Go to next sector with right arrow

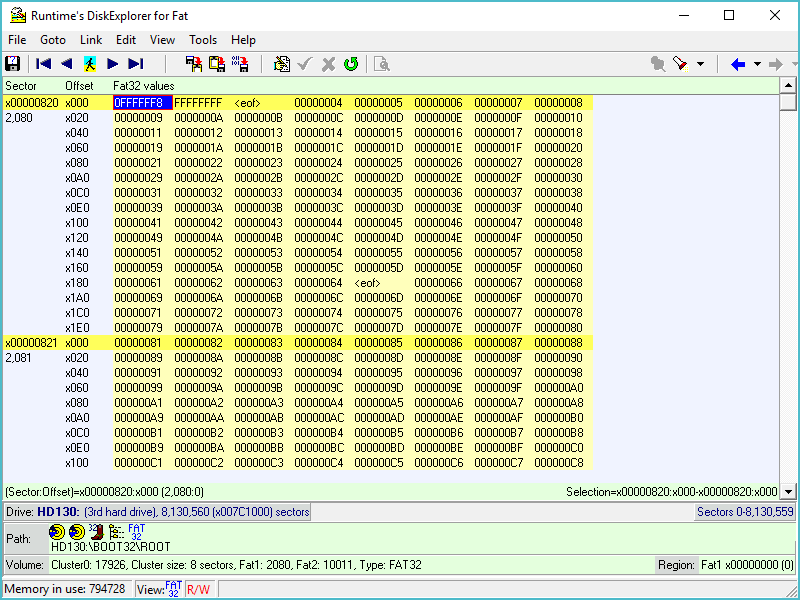112,64
